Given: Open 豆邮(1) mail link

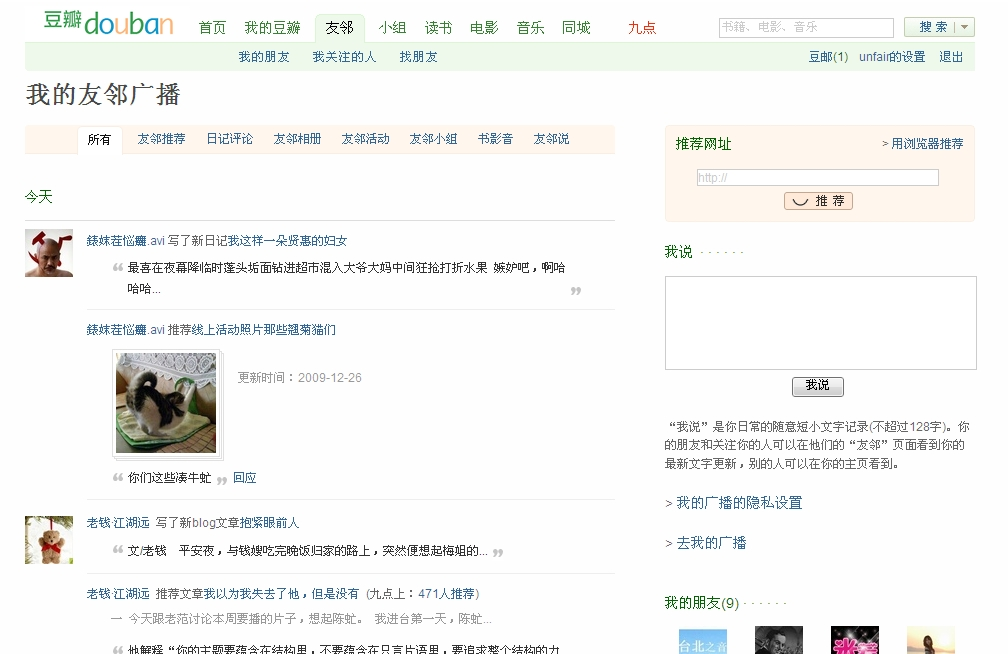Looking at the screenshot, I should [x=828, y=57].
